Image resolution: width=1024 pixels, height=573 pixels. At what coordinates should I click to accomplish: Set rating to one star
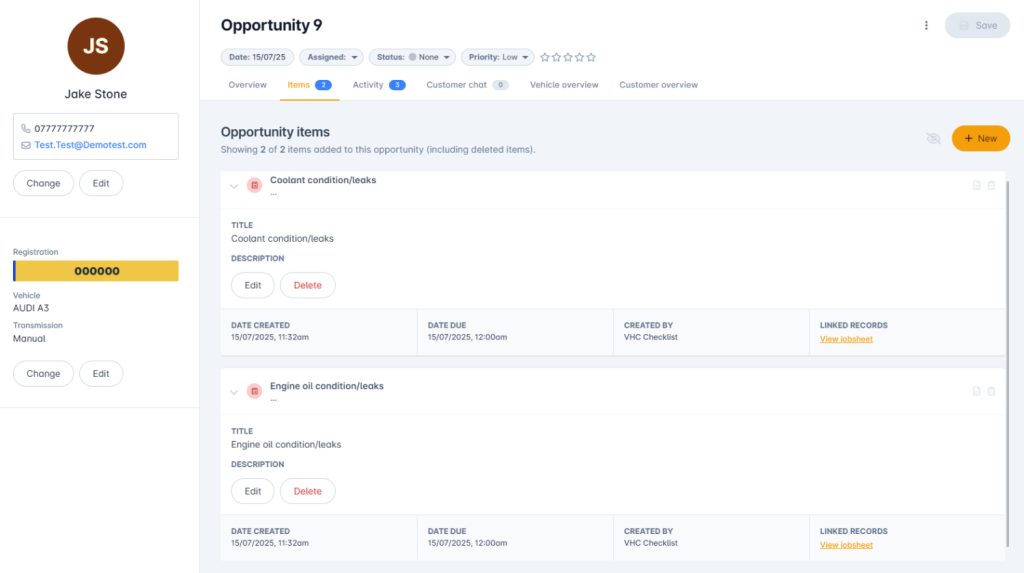(545, 57)
